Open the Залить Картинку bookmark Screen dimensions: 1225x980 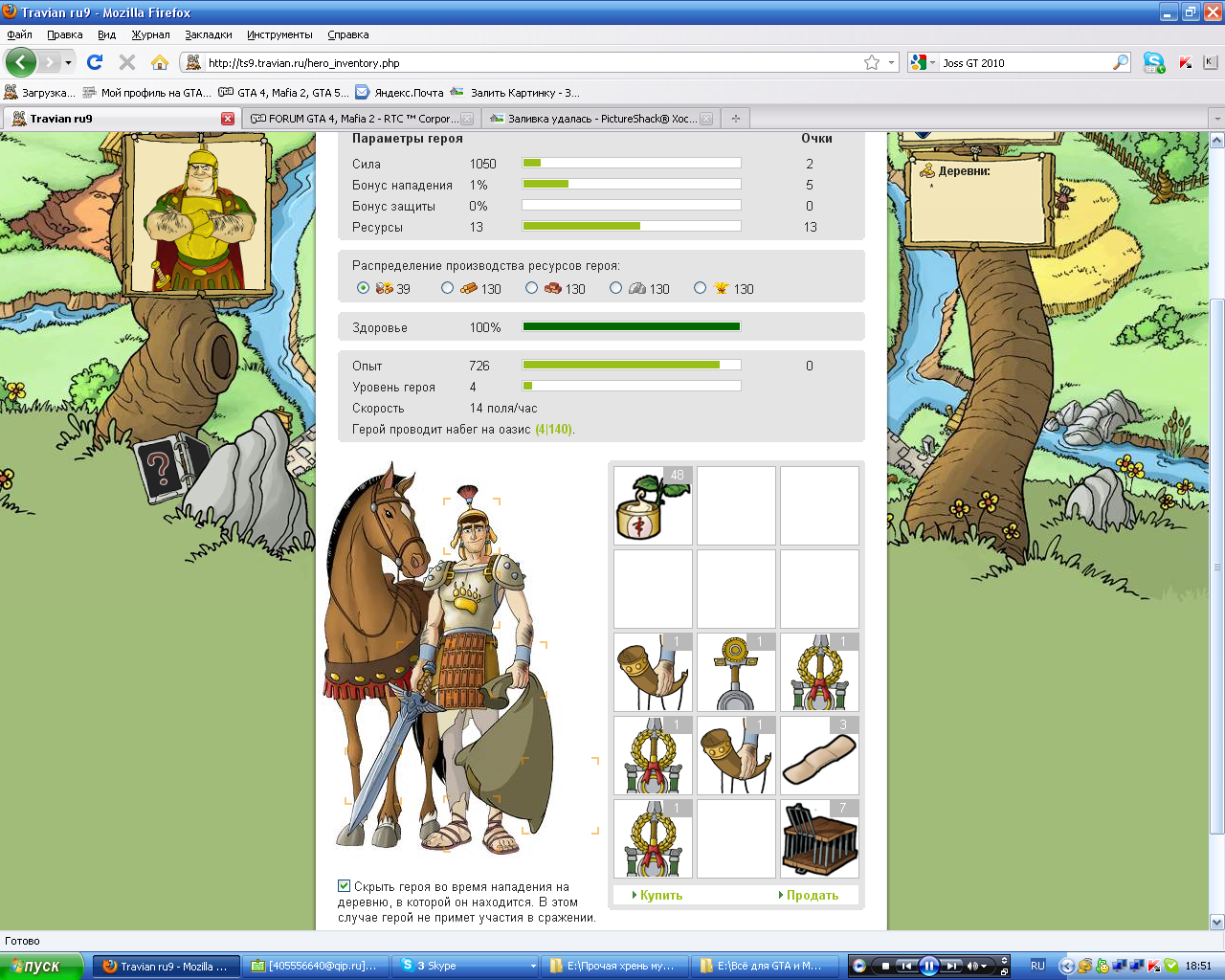[x=515, y=93]
